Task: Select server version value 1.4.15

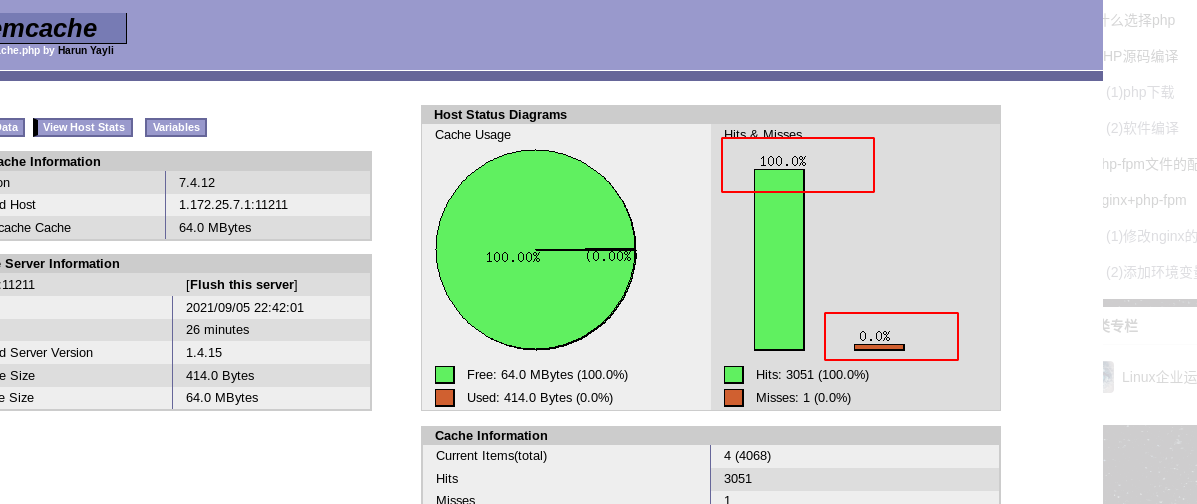Action: pos(202,353)
